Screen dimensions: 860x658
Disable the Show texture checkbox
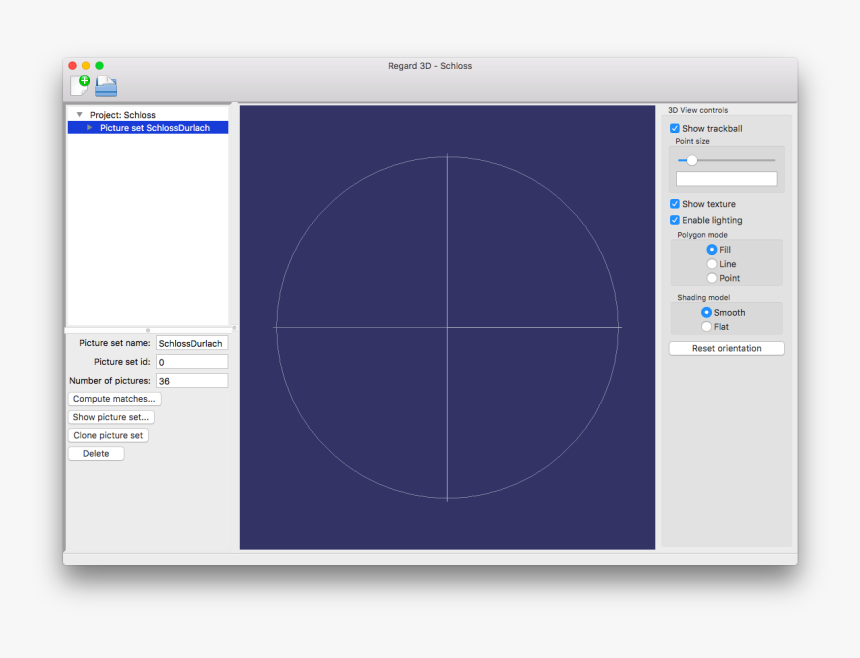point(675,204)
